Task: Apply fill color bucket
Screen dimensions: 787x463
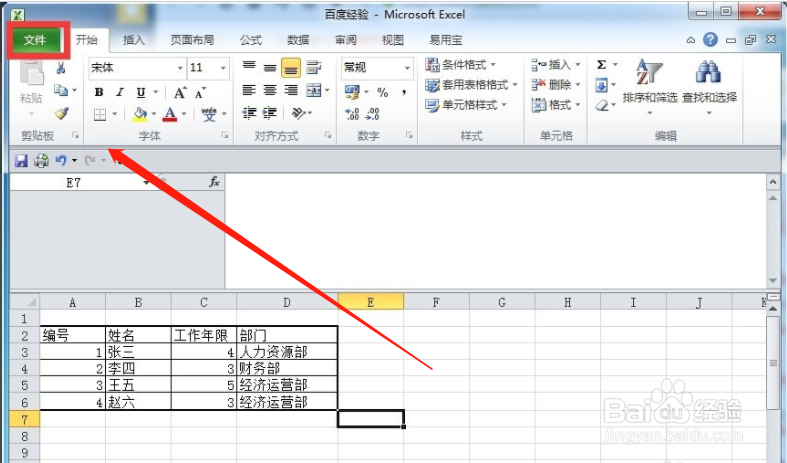Action: pos(140,114)
